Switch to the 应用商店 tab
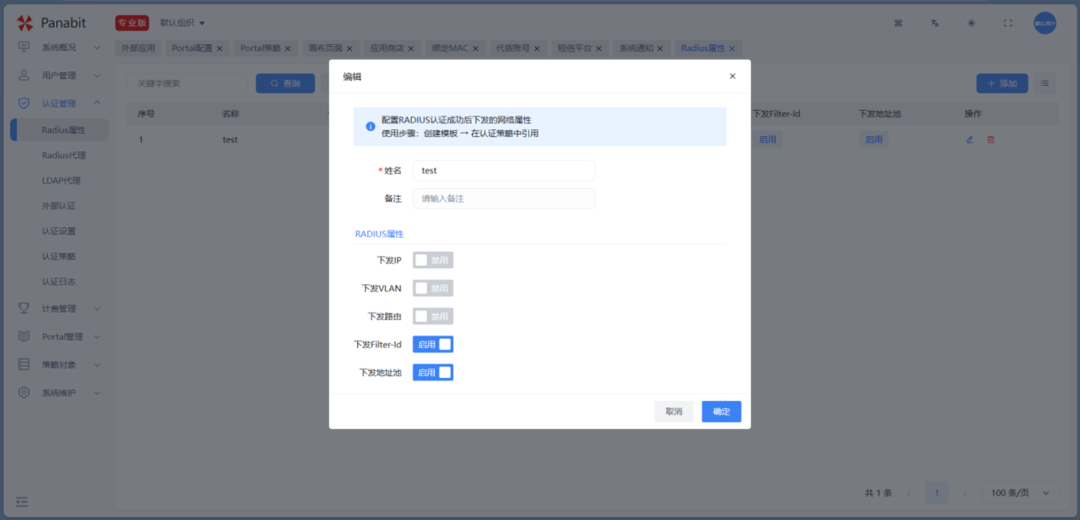Screen dimensions: 1080x520 [x=386, y=48]
